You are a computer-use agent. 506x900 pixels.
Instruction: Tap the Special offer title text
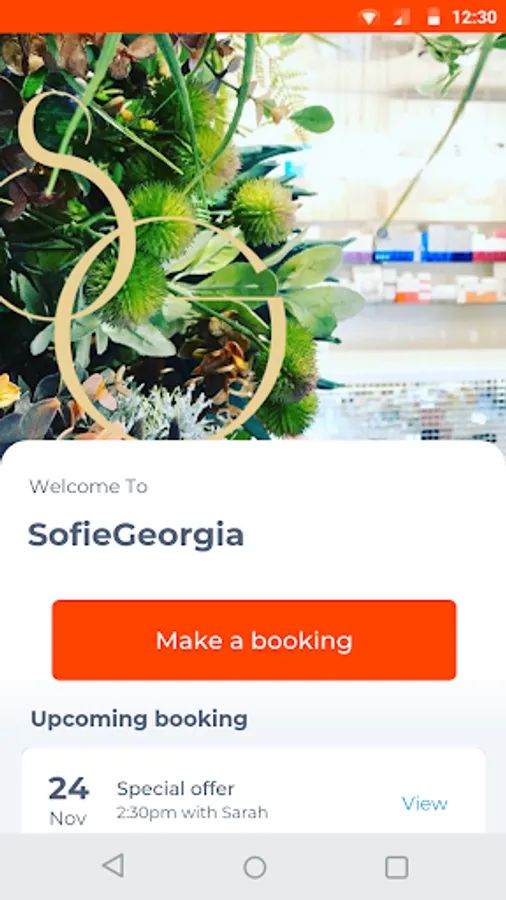(x=176, y=789)
